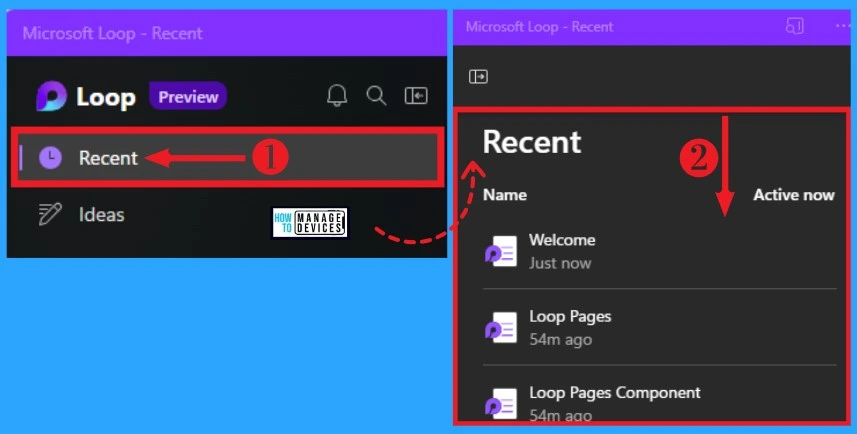Click left window title 'Microsoft Loop - Recent'
Image resolution: width=857 pixels, height=434 pixels.
pos(113,33)
